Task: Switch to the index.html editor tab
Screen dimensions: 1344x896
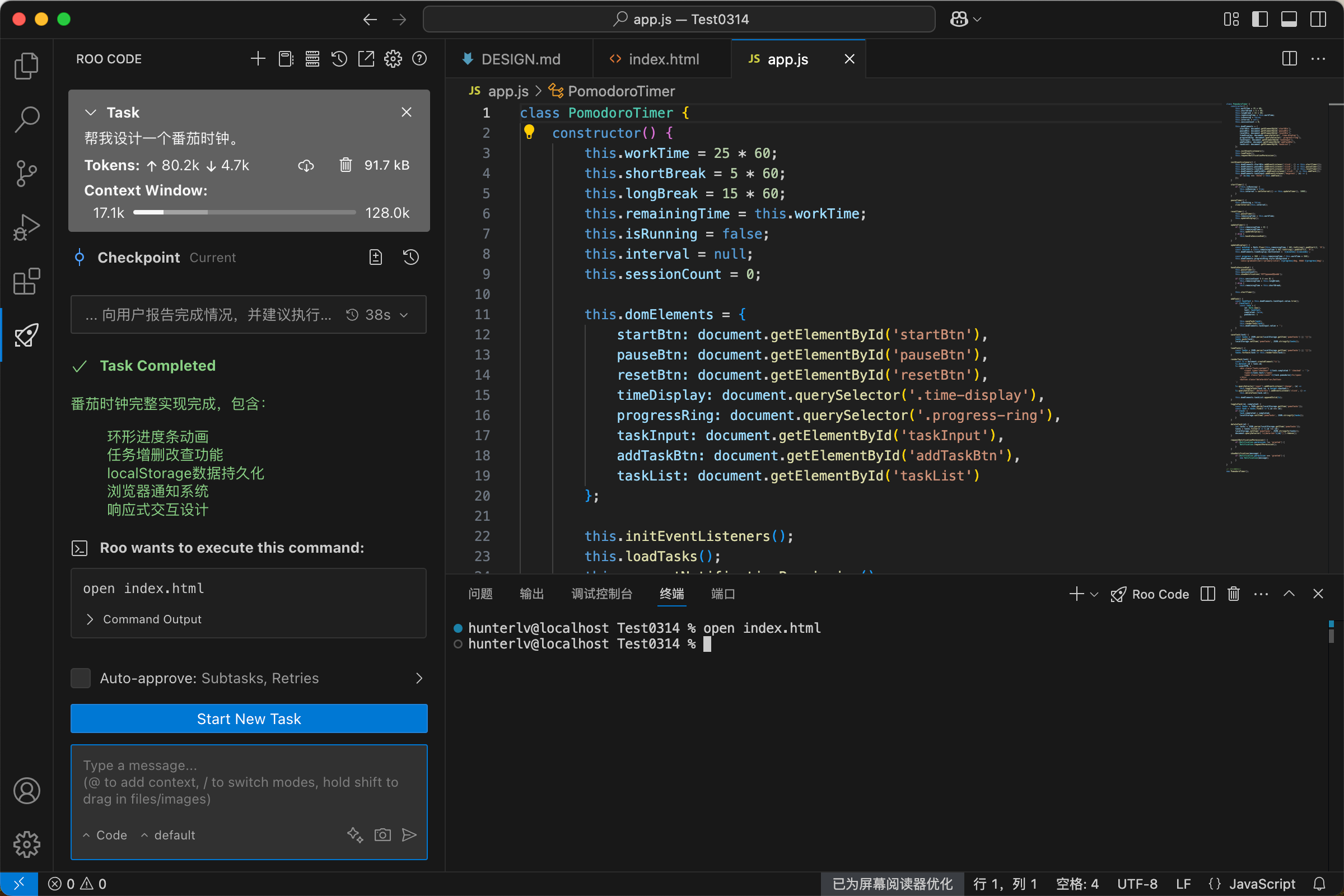Action: [663, 59]
